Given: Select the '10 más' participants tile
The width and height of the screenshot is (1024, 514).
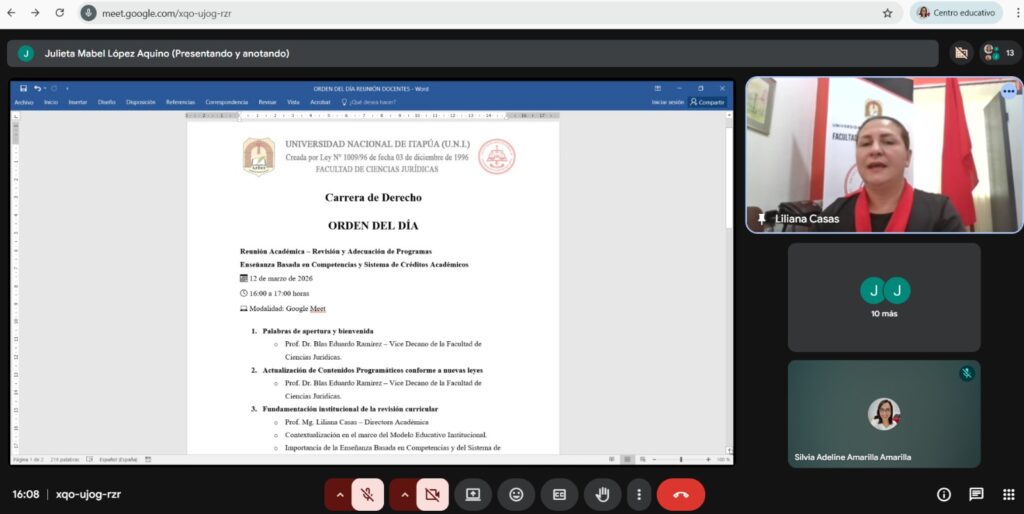Looking at the screenshot, I should tap(884, 297).
